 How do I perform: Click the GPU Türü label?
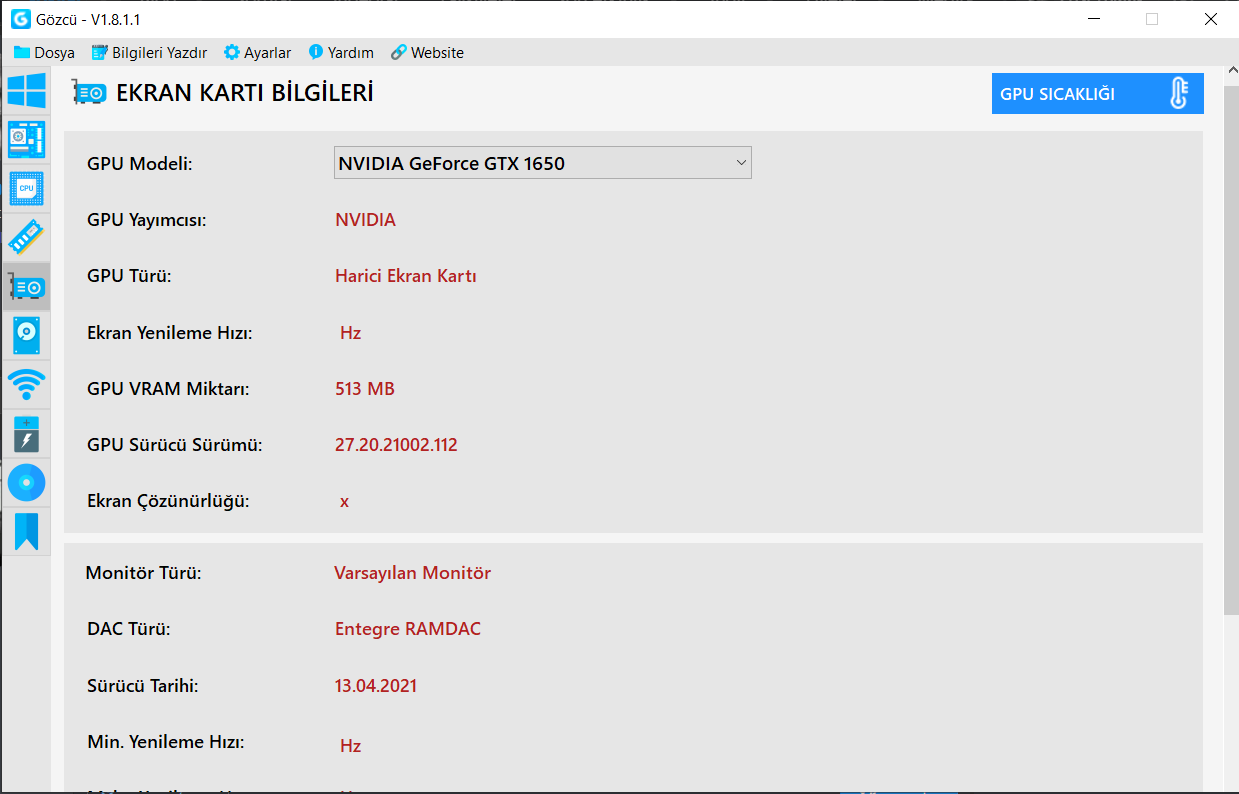(129, 276)
